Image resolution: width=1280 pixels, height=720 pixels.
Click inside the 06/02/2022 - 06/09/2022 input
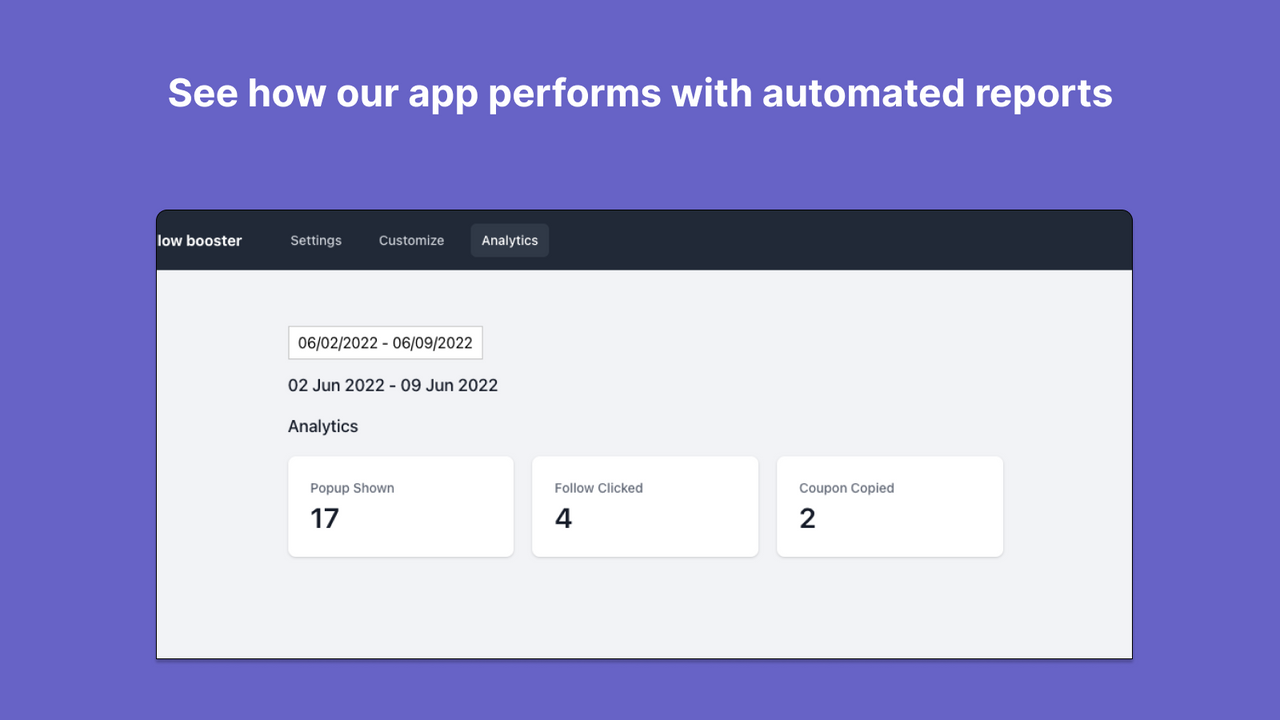point(385,342)
